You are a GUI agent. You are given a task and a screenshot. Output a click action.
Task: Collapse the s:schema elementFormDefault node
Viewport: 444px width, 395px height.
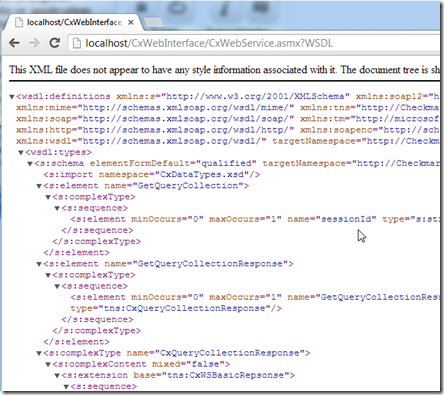pos(30,164)
